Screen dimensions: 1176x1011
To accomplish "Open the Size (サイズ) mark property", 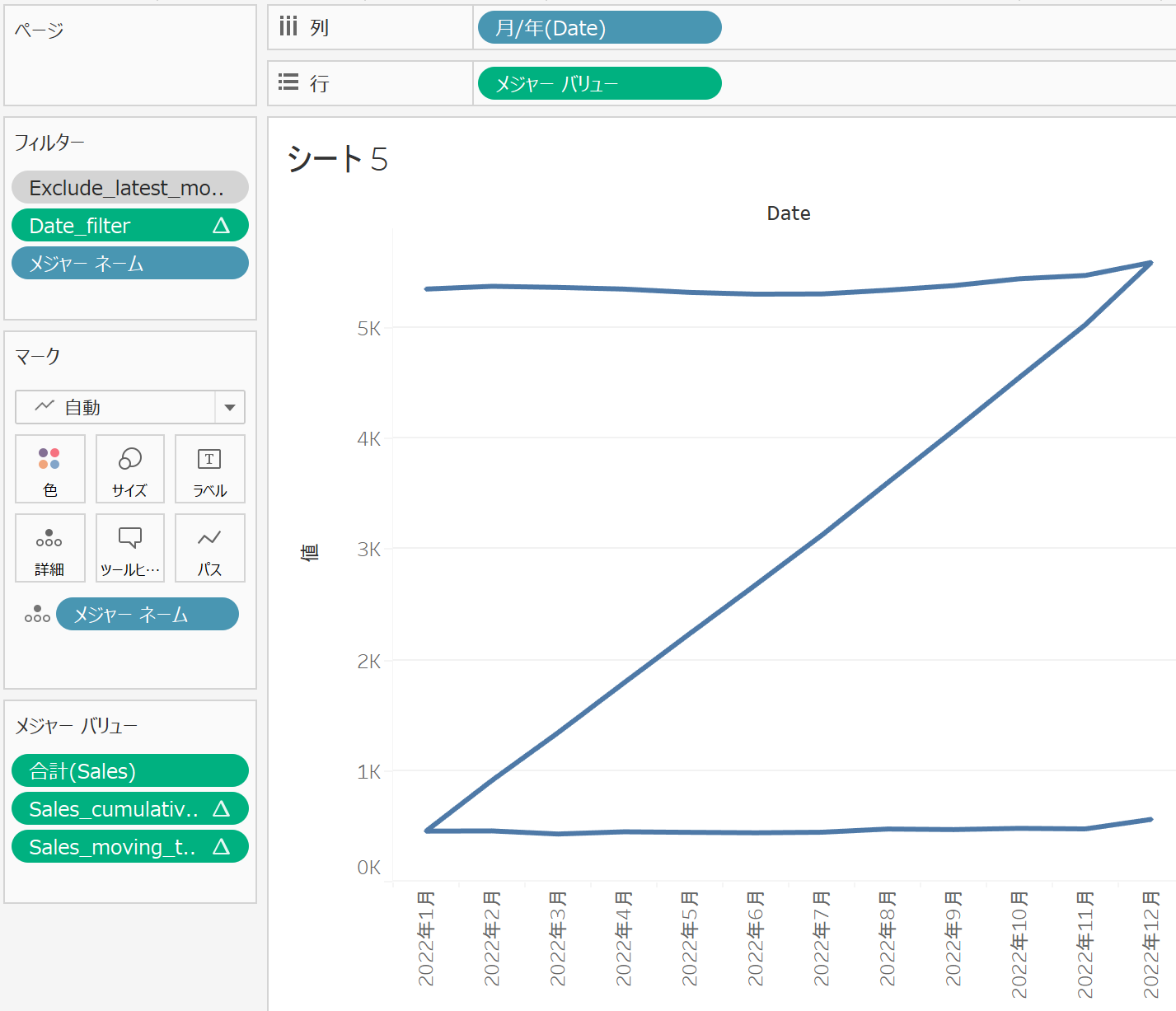I will (x=129, y=469).
